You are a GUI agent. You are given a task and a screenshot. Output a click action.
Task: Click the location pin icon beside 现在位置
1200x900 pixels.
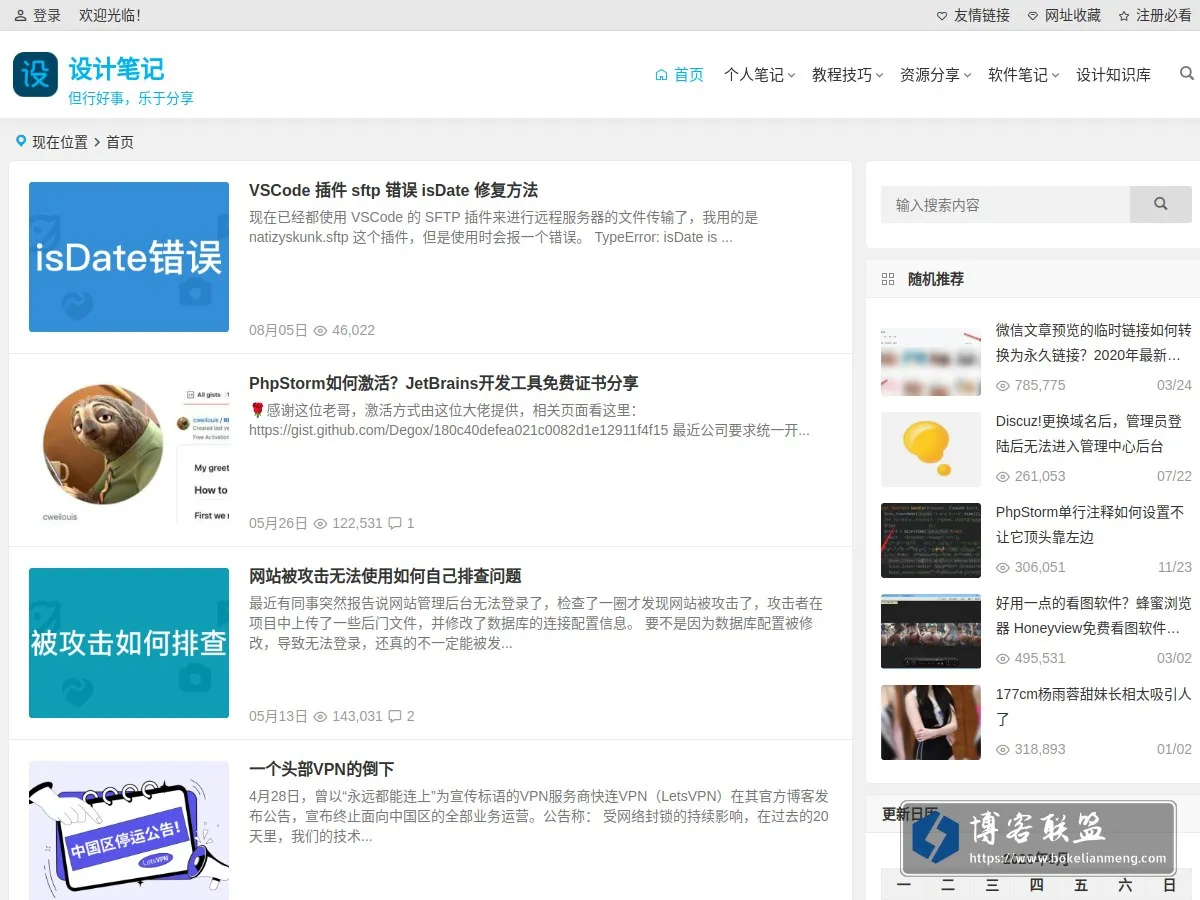21,142
